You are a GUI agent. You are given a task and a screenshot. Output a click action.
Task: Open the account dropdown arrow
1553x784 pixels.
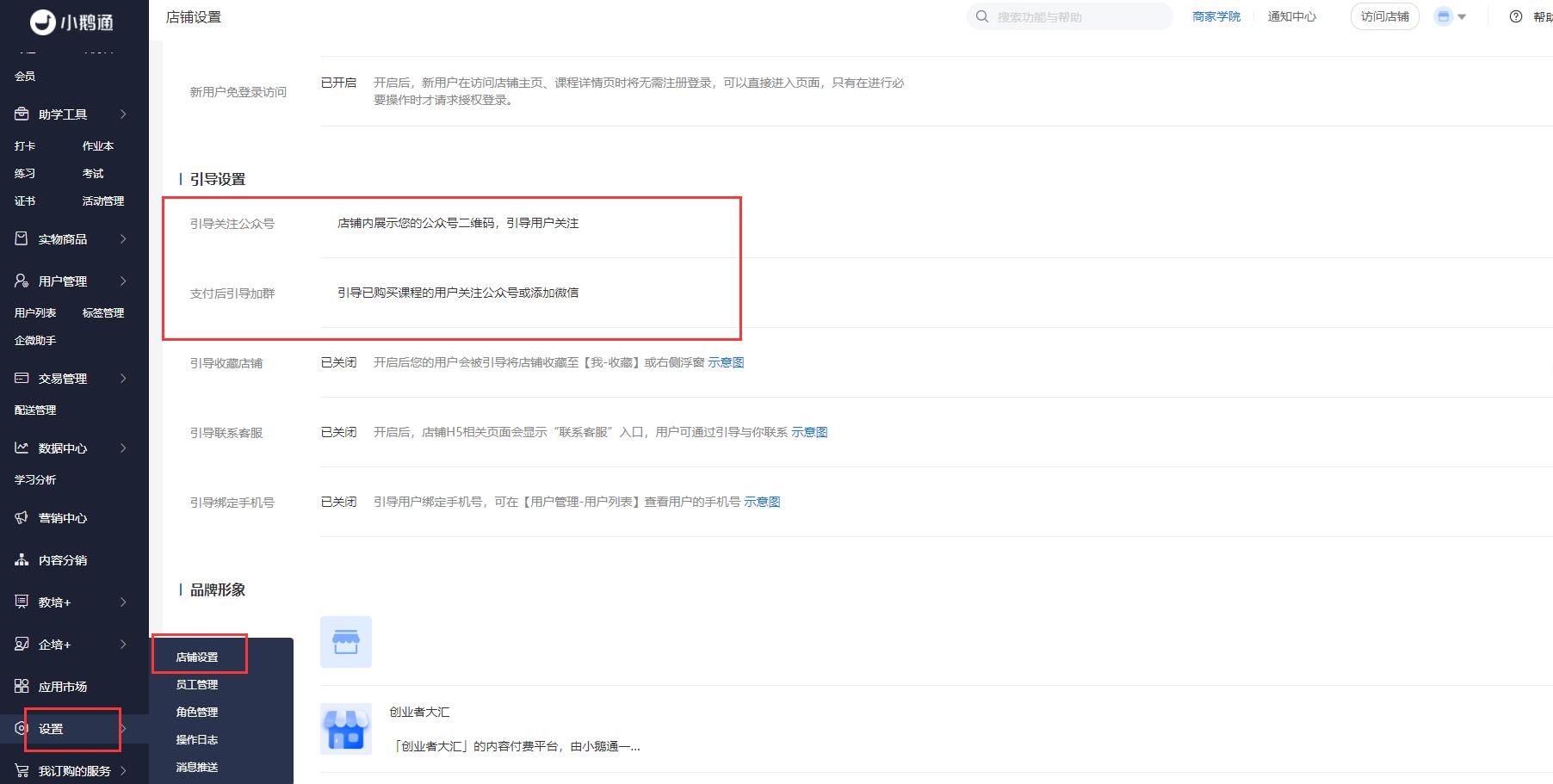tap(1462, 17)
